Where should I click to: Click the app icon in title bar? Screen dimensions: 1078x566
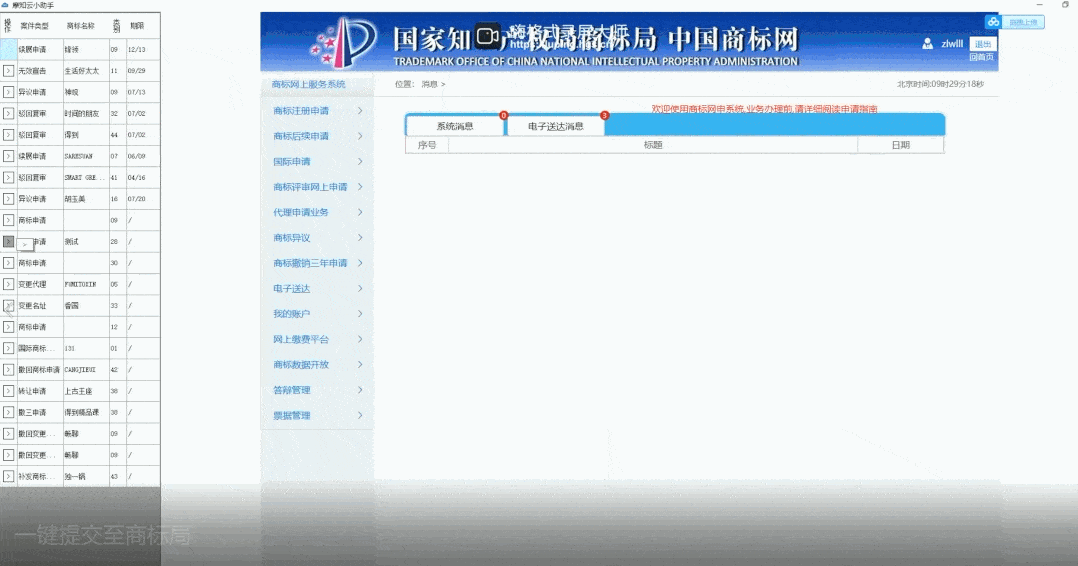6,5
